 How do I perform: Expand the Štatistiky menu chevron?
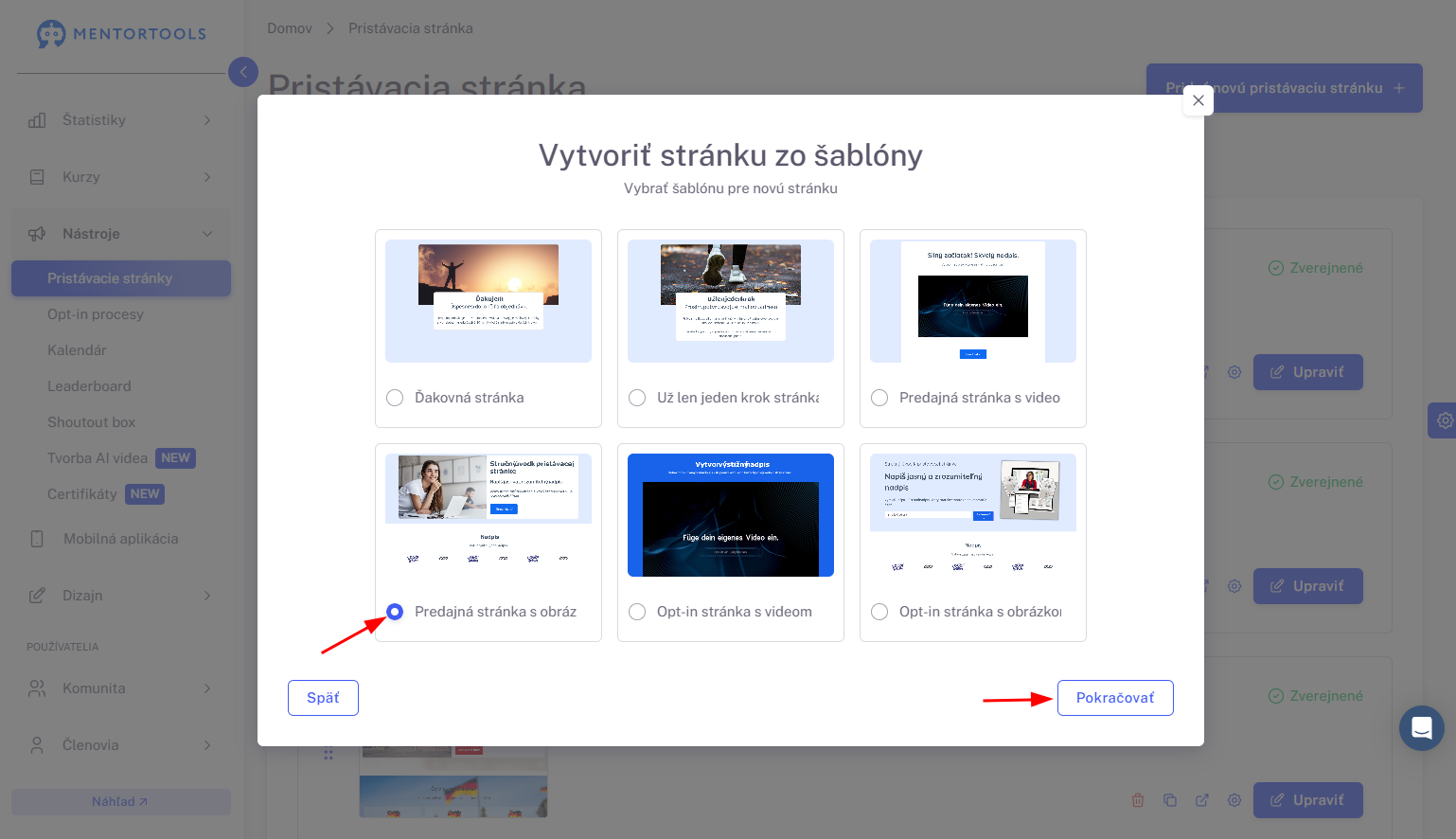[x=207, y=120]
